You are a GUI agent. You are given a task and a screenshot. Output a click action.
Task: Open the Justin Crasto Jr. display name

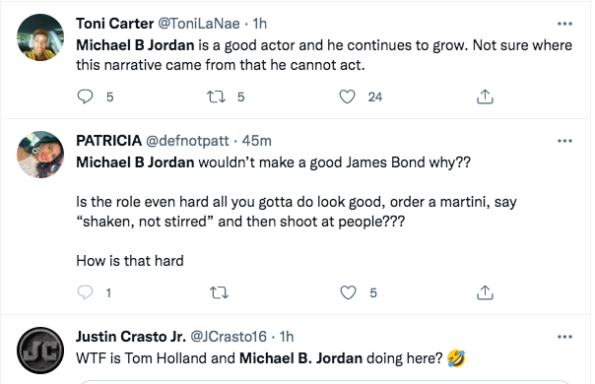tap(131, 337)
